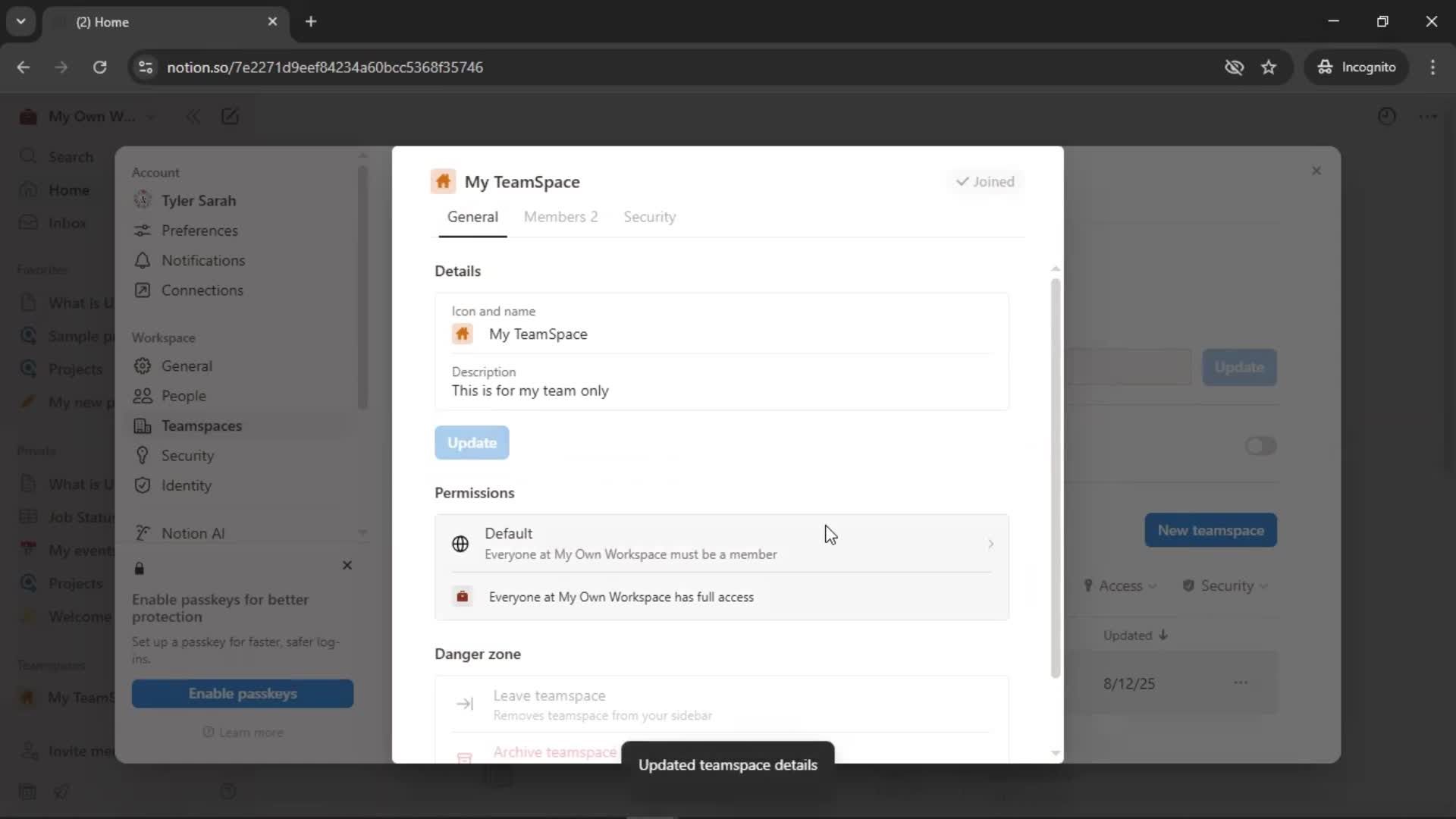1456x819 pixels.
Task: Open the Access filter dropdown
Action: click(x=1120, y=586)
